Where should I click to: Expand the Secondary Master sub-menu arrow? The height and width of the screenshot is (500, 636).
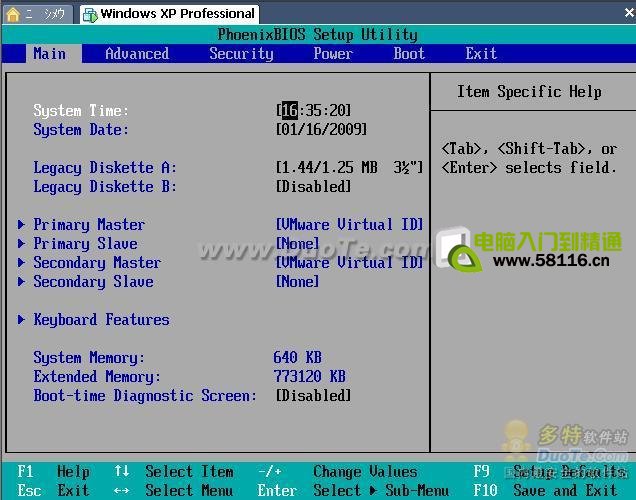22,263
